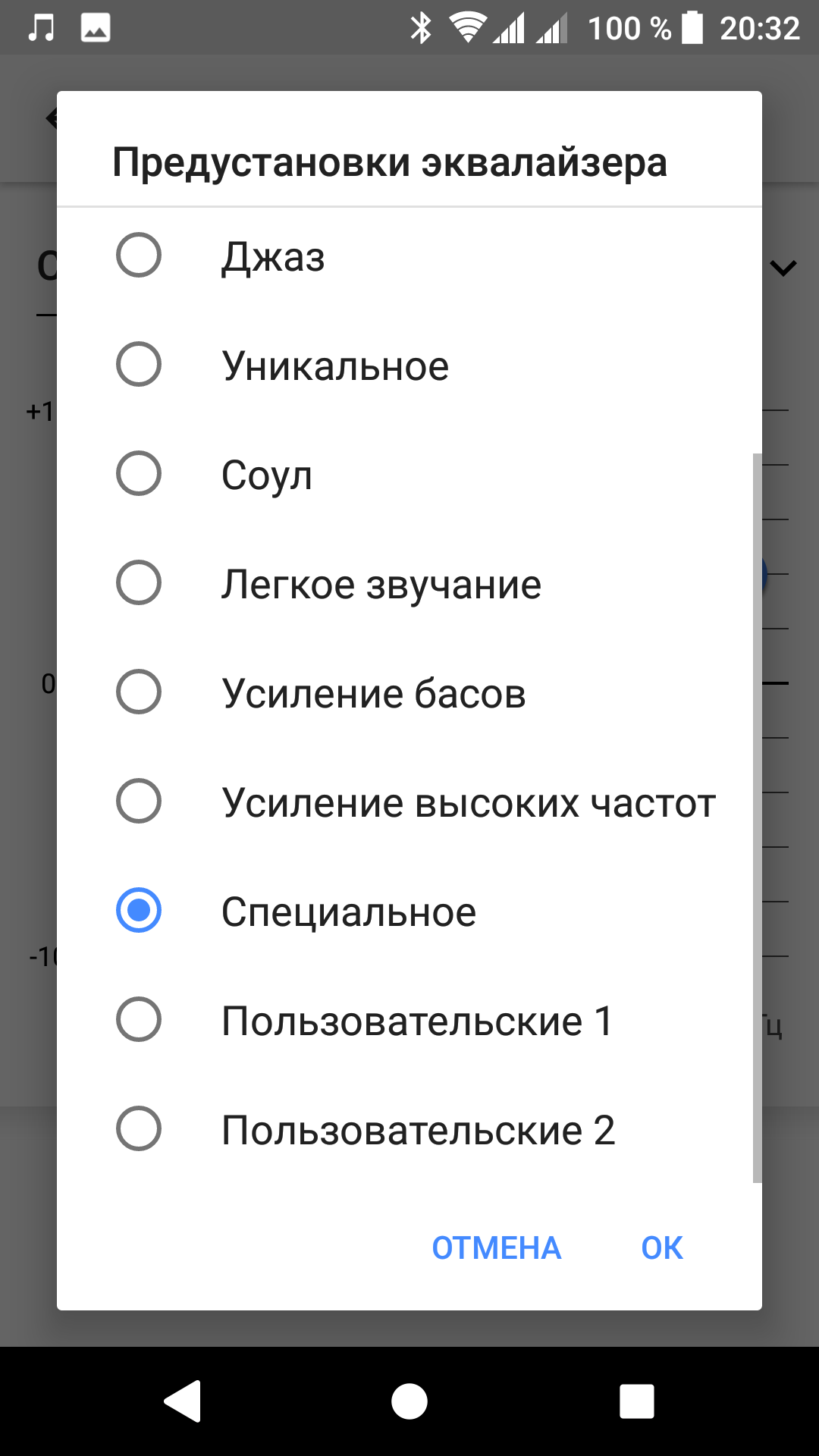The image size is (819, 1456).
Task: Tap the battery status icon
Action: tap(692, 28)
